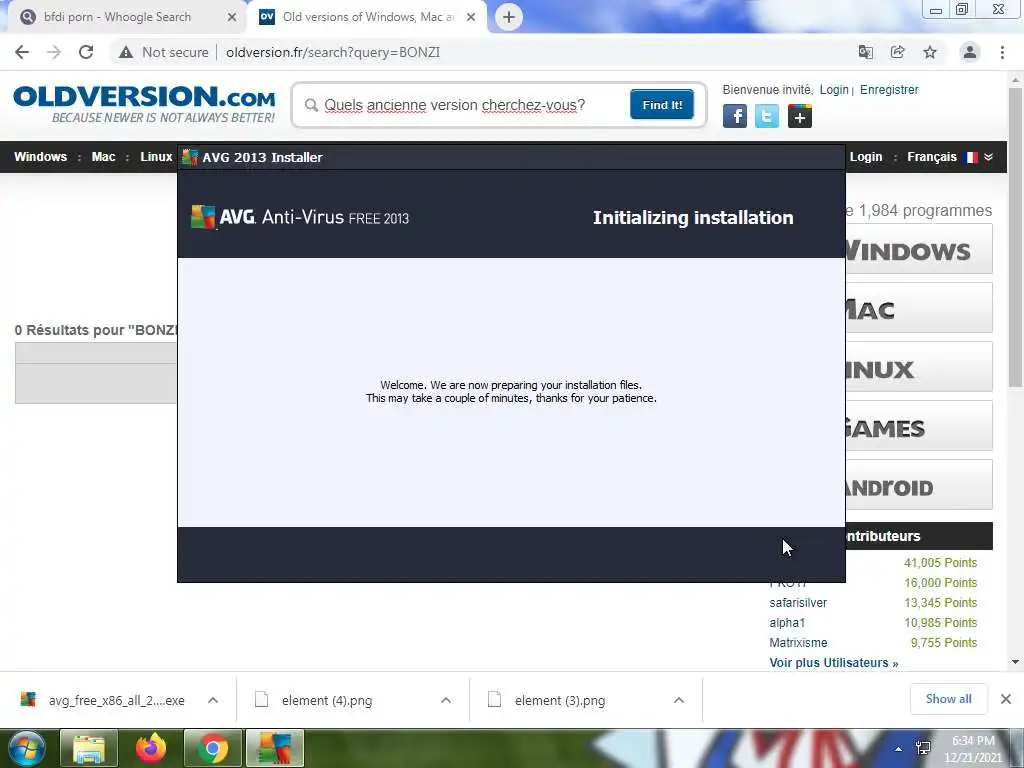This screenshot has width=1024, height=768.
Task: Click the Twitter icon on Oldversion header
Action: tap(767, 116)
